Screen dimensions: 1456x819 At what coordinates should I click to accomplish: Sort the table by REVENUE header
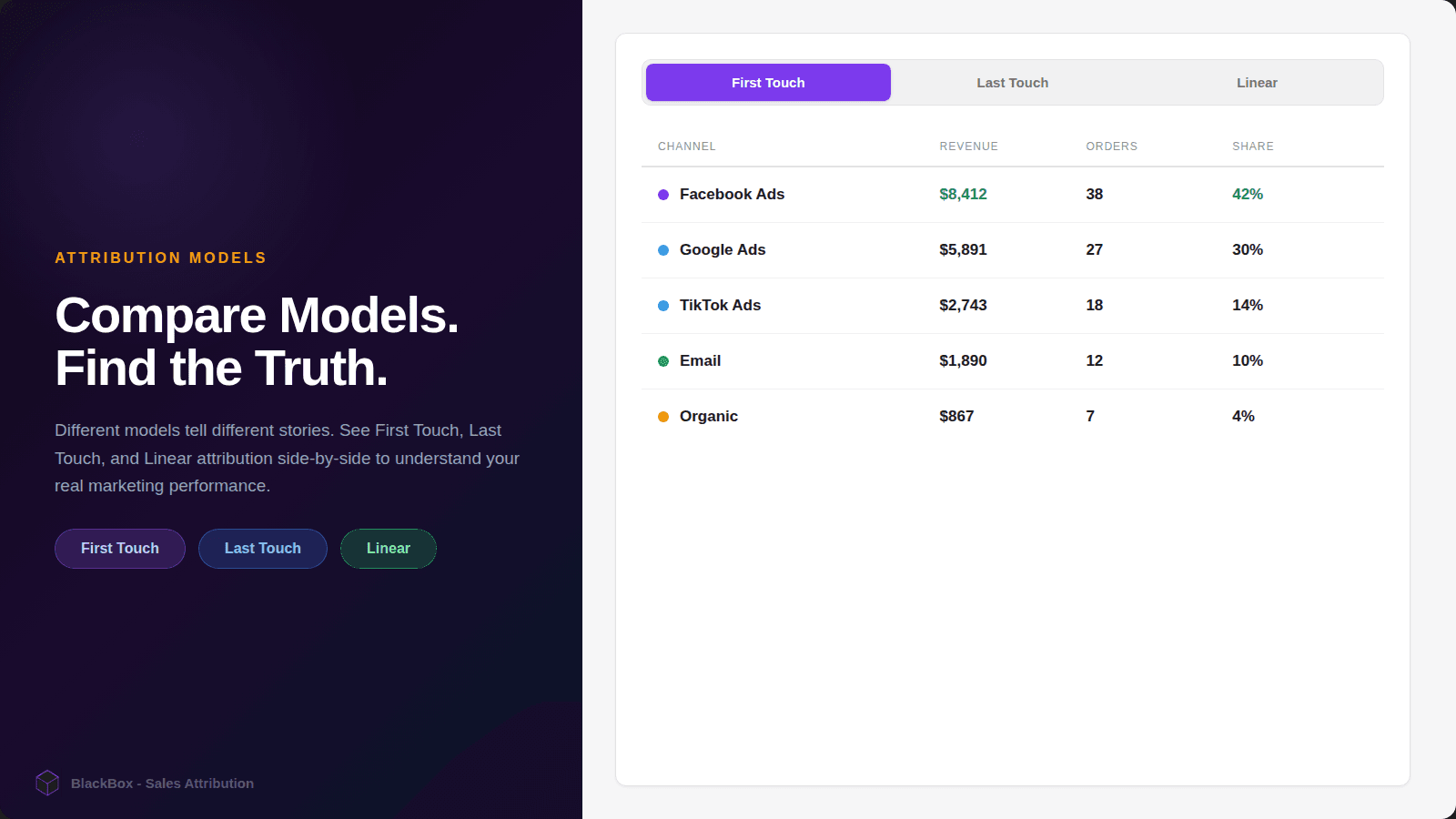969,146
